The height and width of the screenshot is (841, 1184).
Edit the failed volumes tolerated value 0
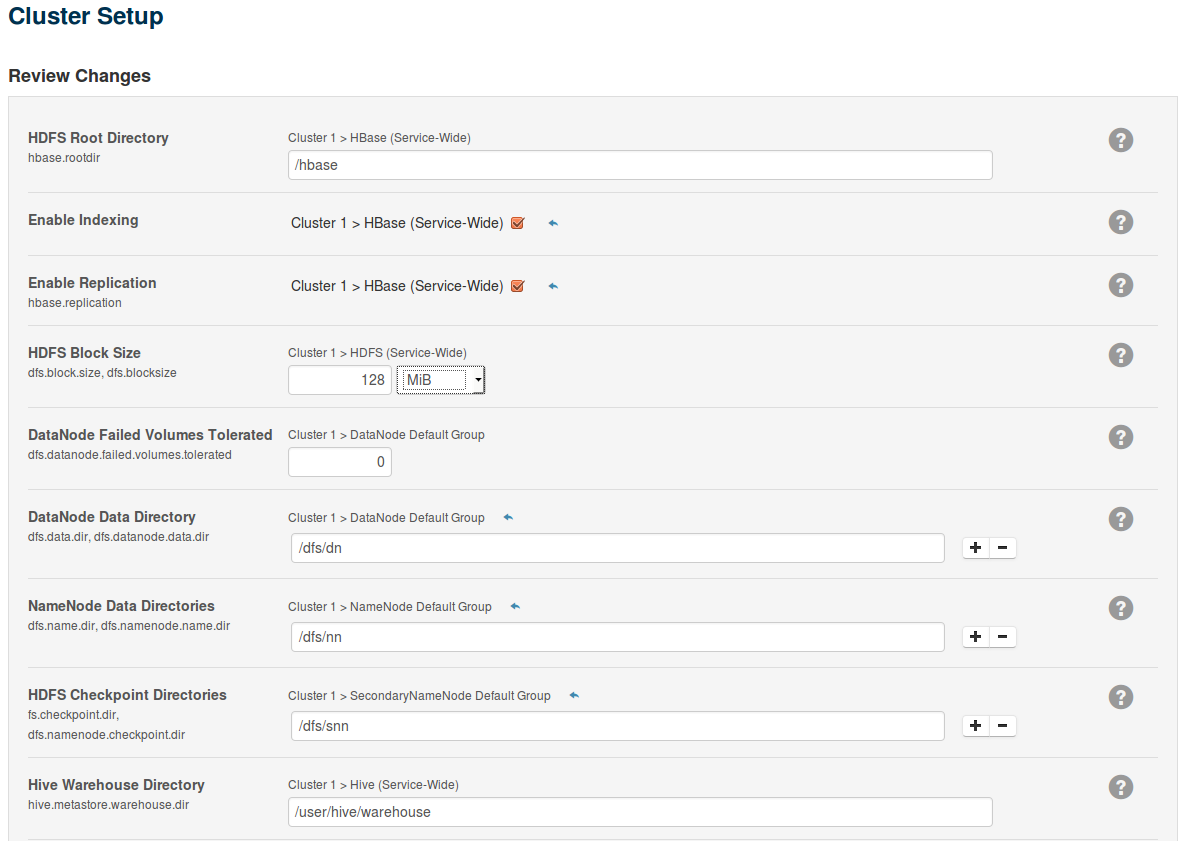[x=340, y=462]
